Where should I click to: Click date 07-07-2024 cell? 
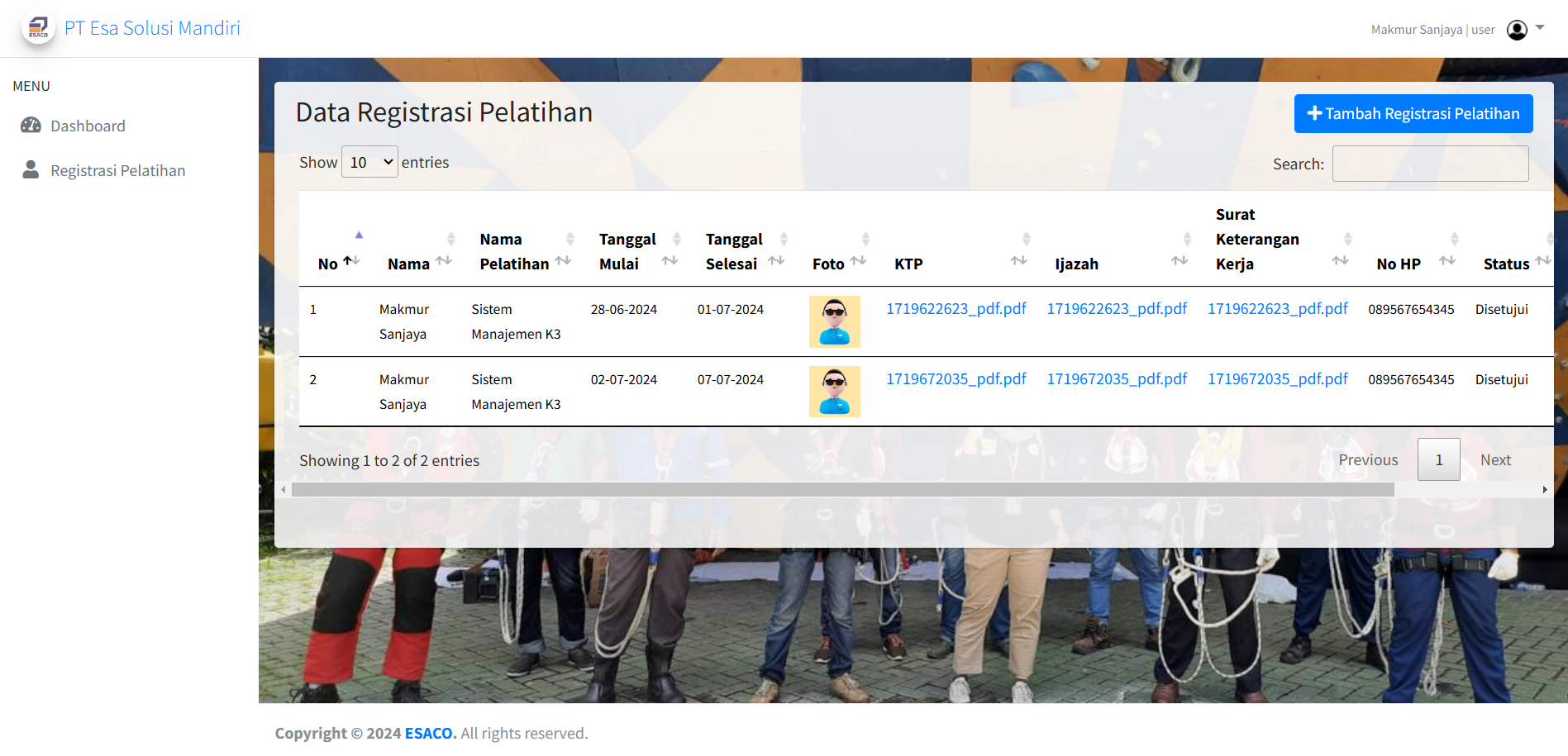pos(731,379)
